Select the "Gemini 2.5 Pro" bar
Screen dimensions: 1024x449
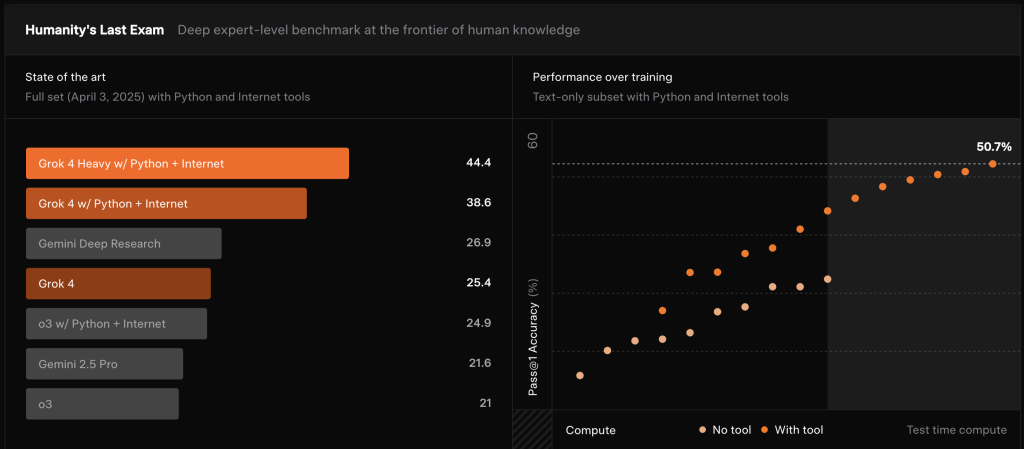pos(104,364)
